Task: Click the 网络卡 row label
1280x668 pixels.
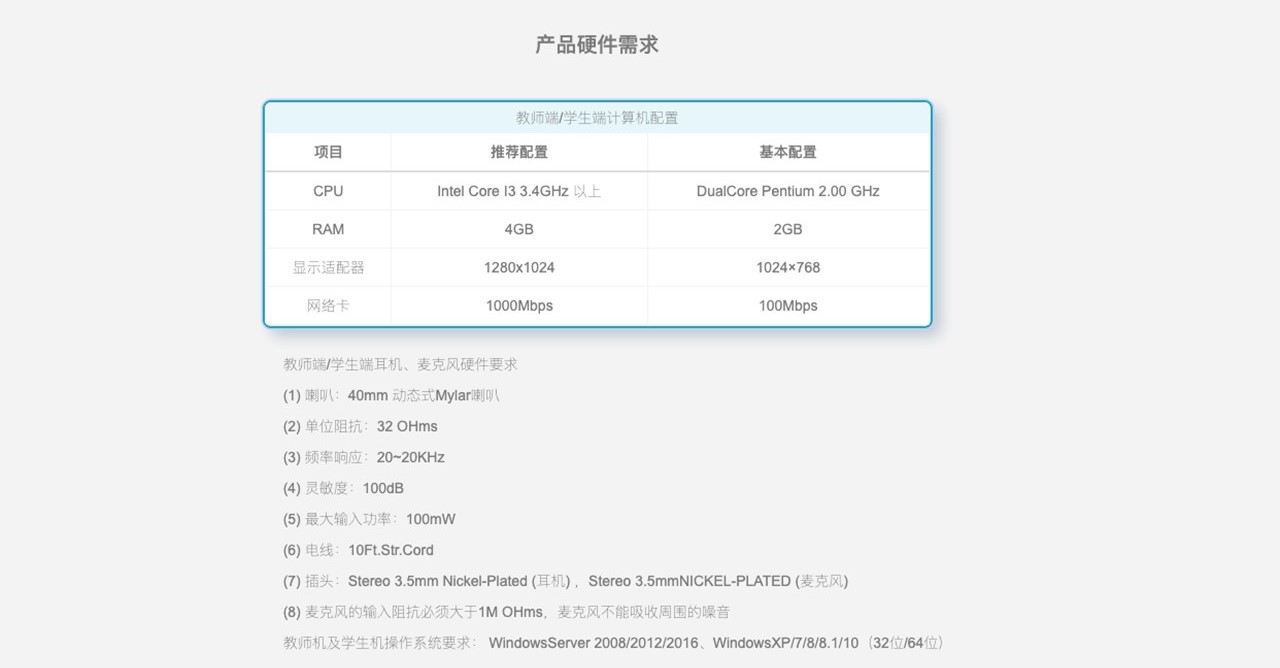Action: [328, 305]
